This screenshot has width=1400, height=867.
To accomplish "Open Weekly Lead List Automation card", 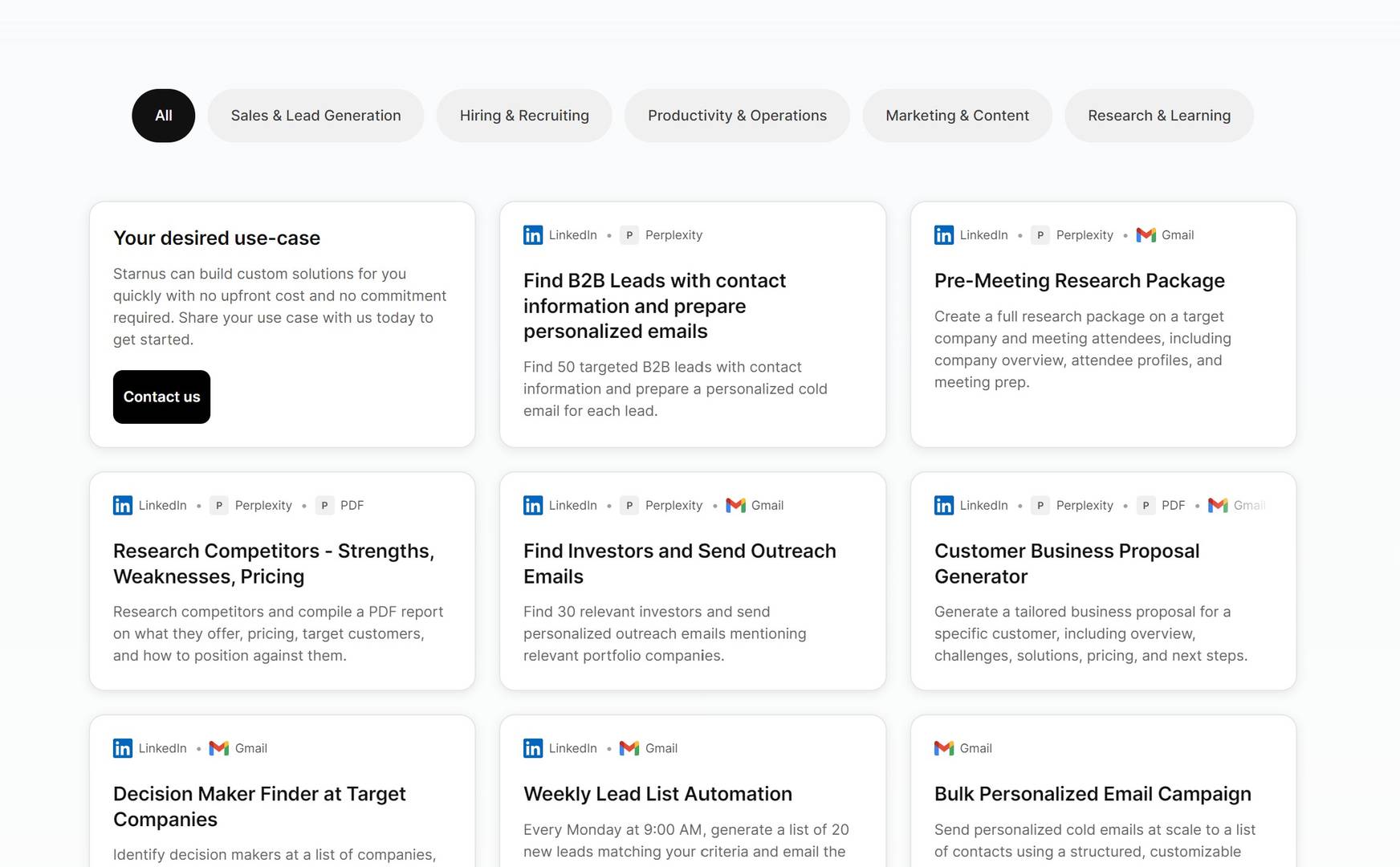I will tap(657, 794).
